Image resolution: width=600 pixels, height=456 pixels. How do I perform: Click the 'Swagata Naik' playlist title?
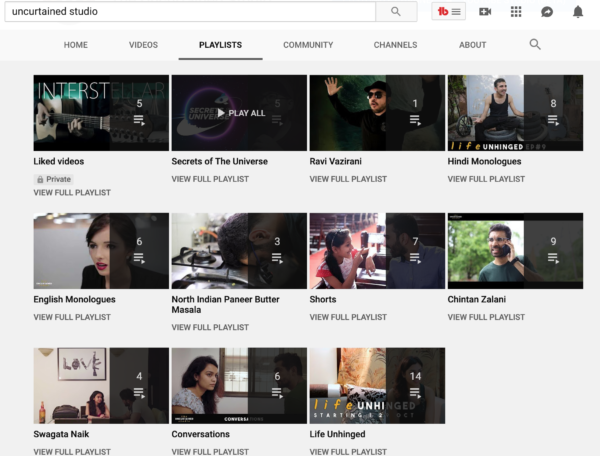(x=61, y=434)
